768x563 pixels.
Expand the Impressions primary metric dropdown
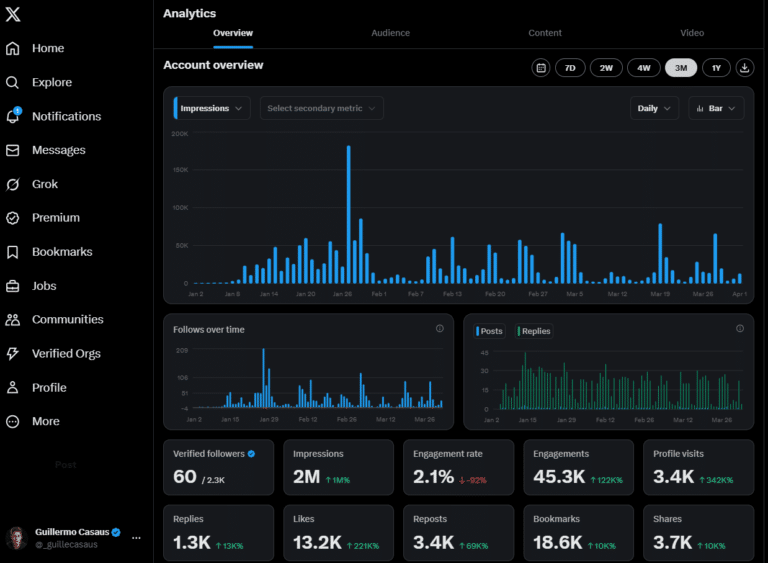212,108
